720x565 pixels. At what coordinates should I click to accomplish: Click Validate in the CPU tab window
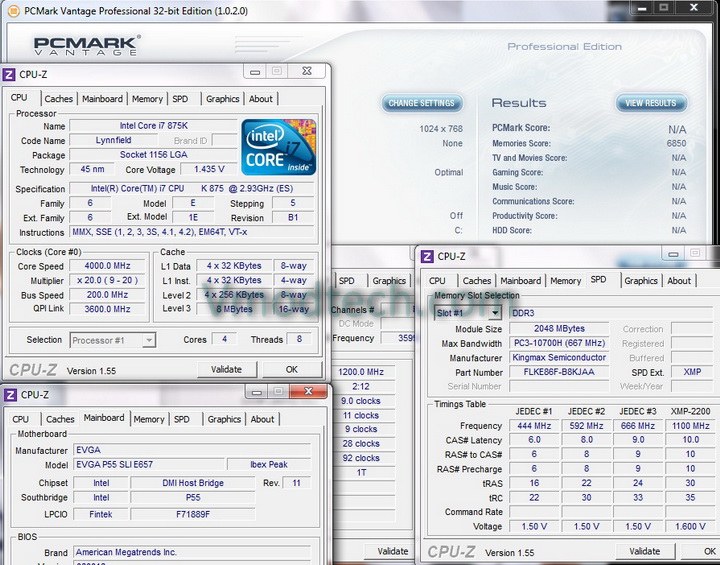tap(226, 369)
